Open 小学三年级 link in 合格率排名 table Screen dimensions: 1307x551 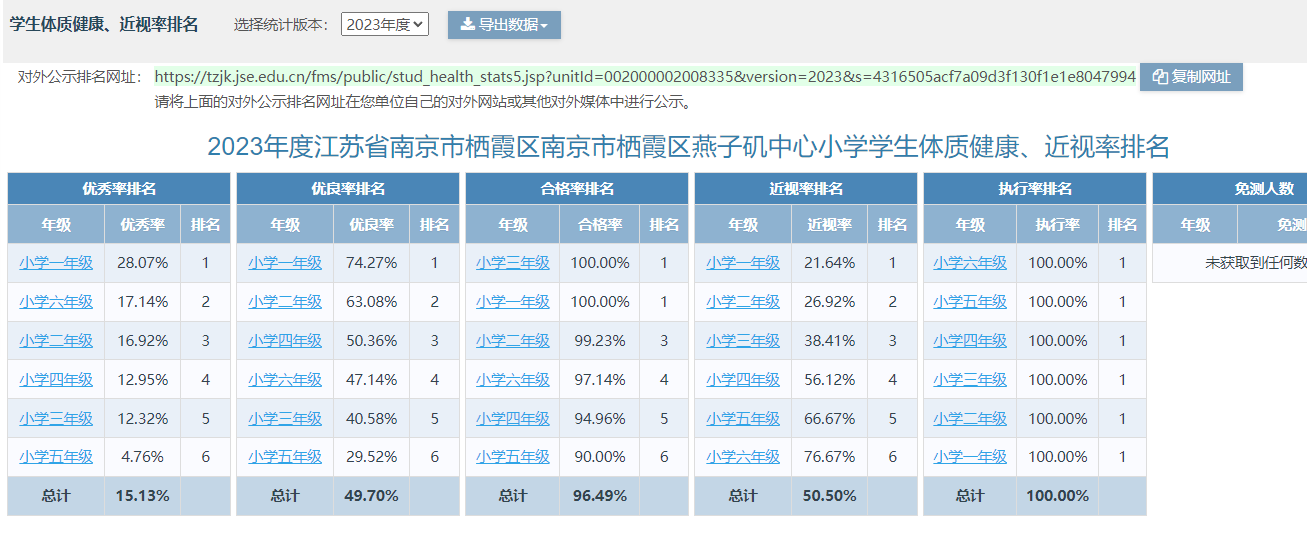click(x=513, y=263)
